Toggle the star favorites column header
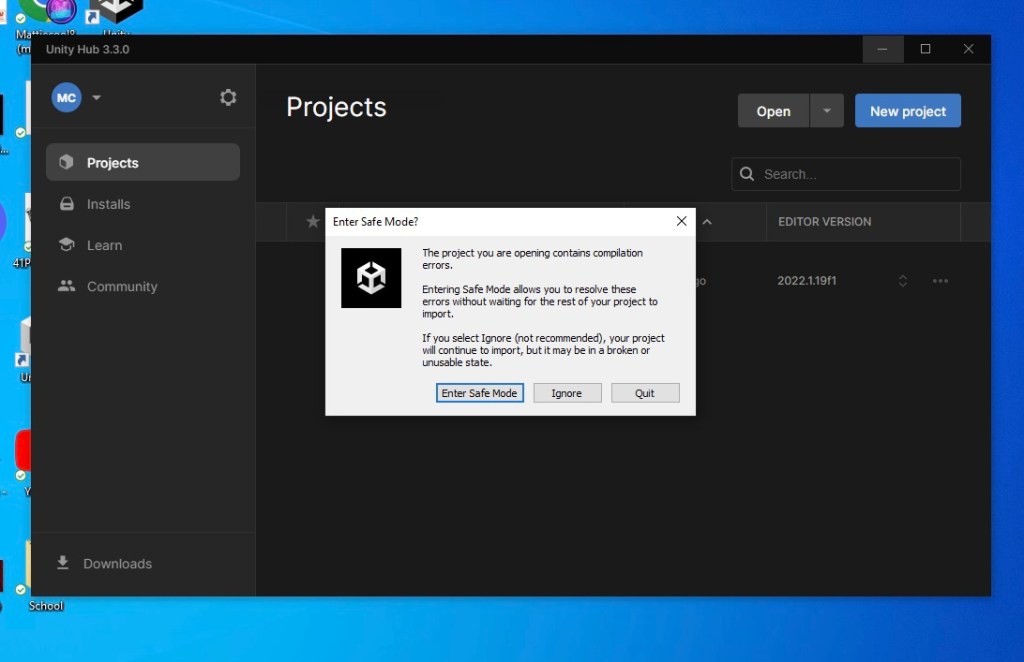Image resolution: width=1024 pixels, height=662 pixels. [x=312, y=222]
